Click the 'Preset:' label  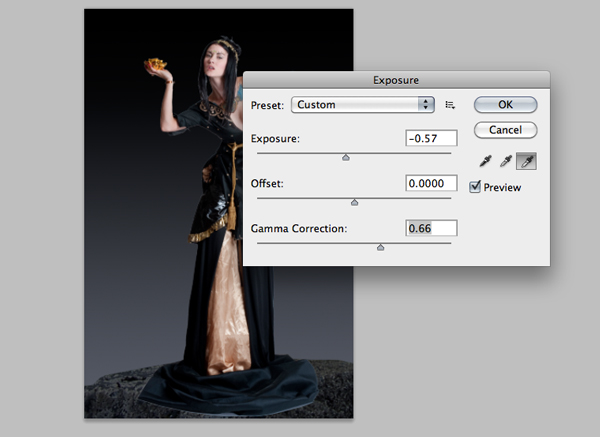pos(267,105)
